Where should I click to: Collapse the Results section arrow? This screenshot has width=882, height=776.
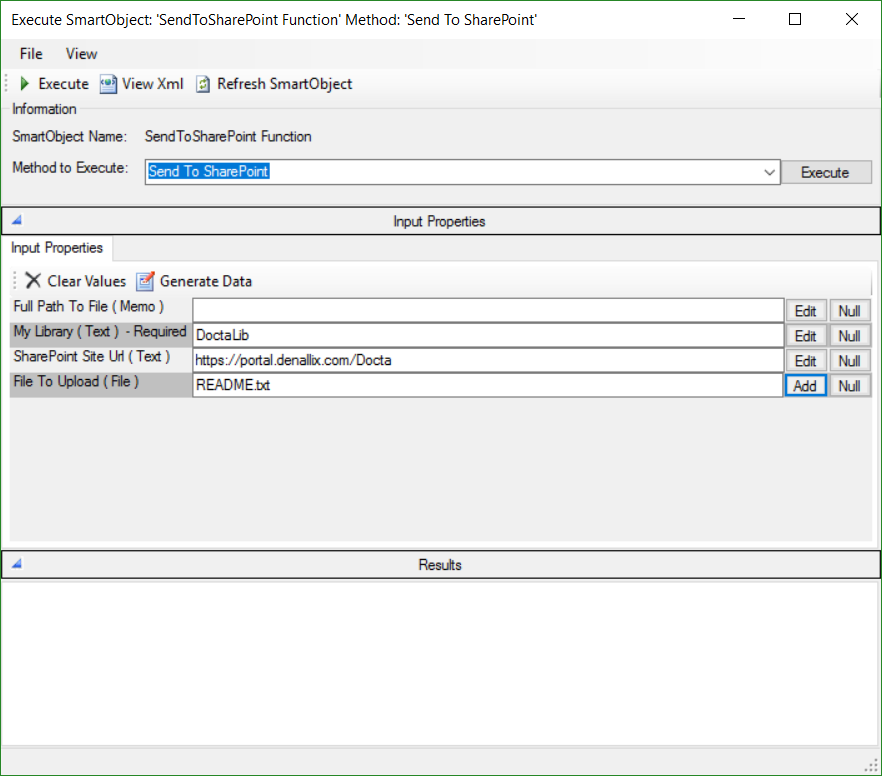tap(15, 563)
